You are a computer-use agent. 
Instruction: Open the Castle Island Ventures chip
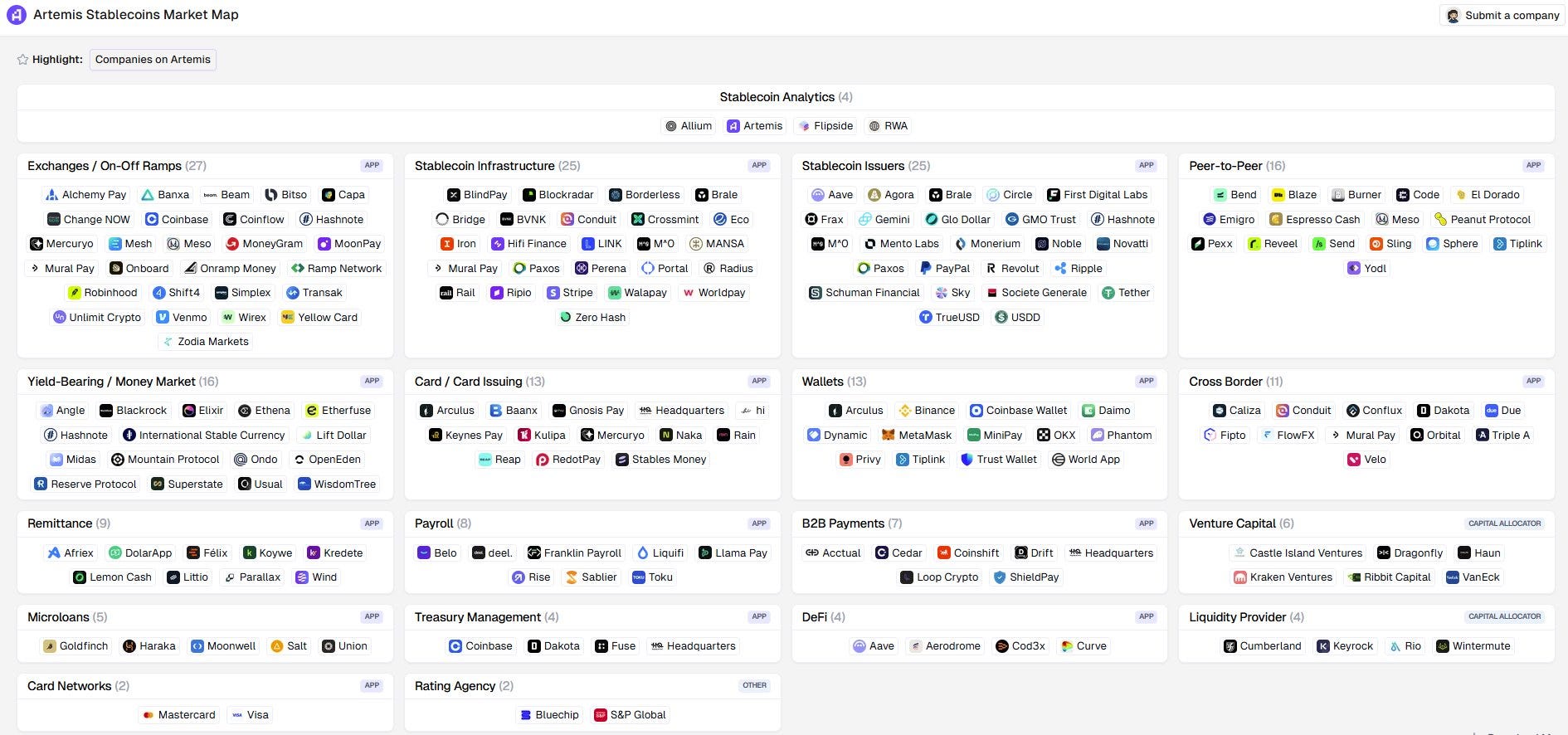(1298, 553)
